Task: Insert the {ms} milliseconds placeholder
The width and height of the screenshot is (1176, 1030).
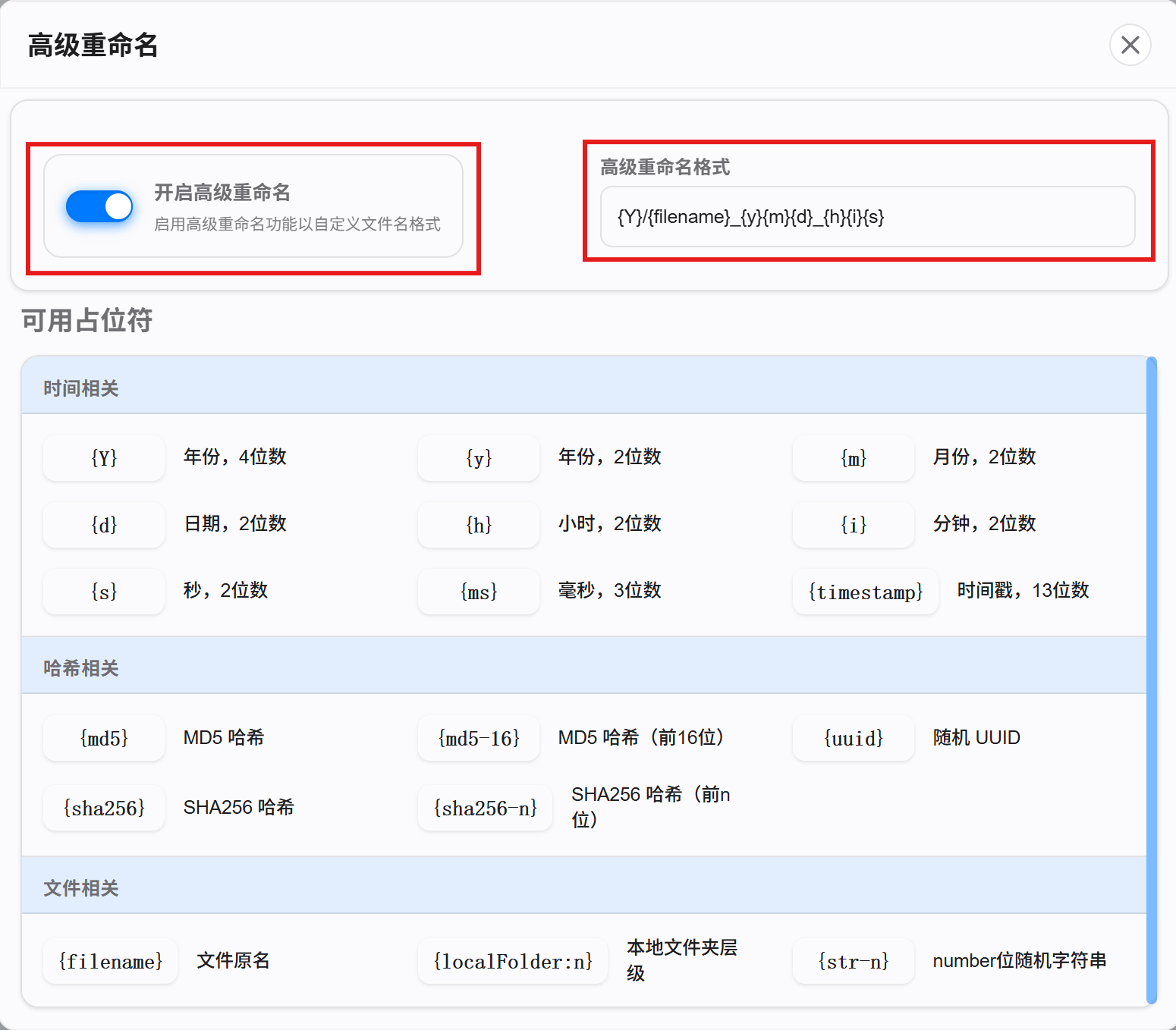Action: pyautogui.click(x=478, y=592)
